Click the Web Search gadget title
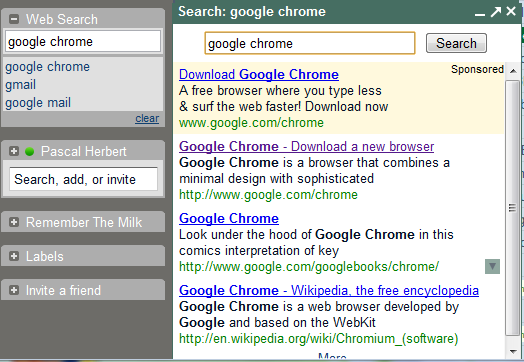 (62, 19)
